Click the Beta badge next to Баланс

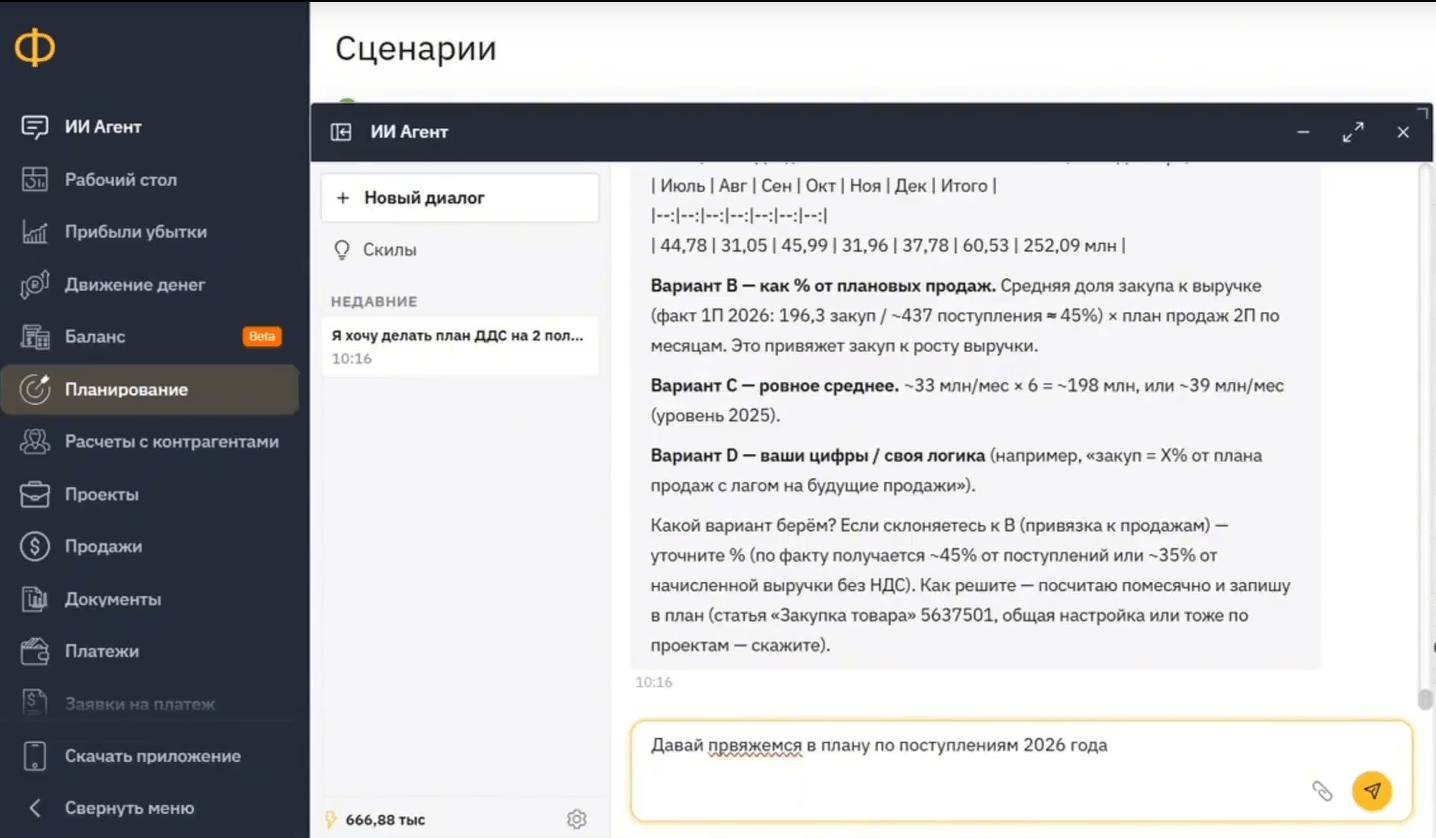(262, 337)
